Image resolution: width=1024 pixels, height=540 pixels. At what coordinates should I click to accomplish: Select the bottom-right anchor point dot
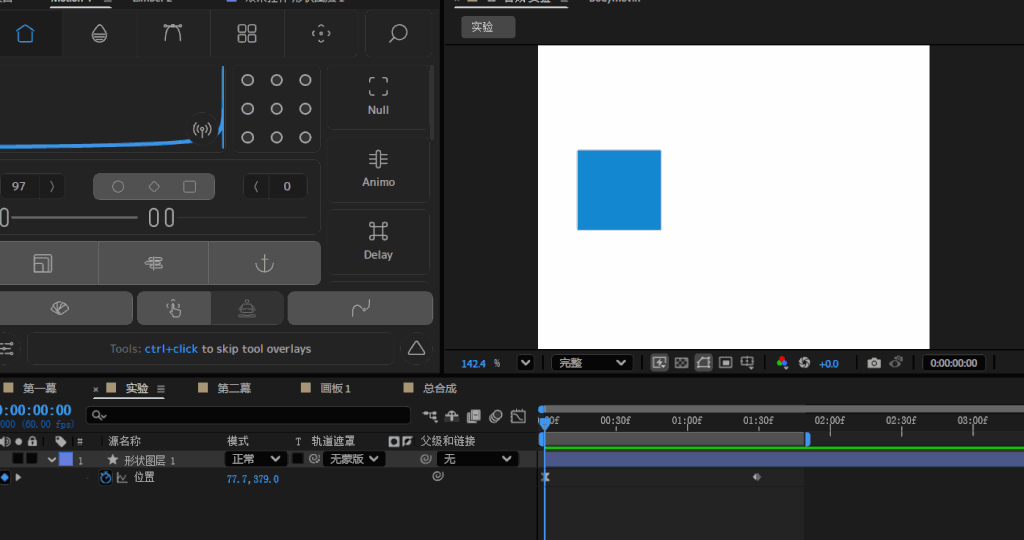tap(305, 137)
